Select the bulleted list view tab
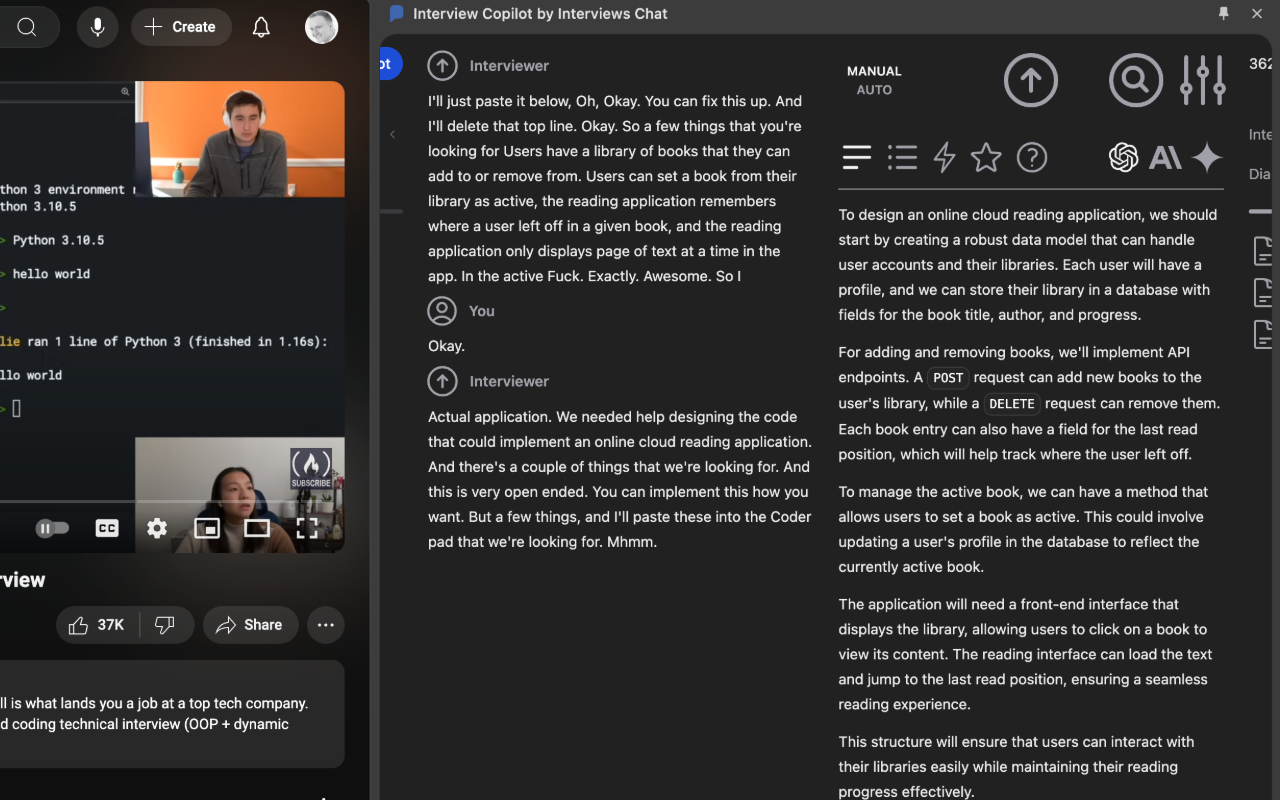This screenshot has width=1280, height=800. [x=902, y=157]
